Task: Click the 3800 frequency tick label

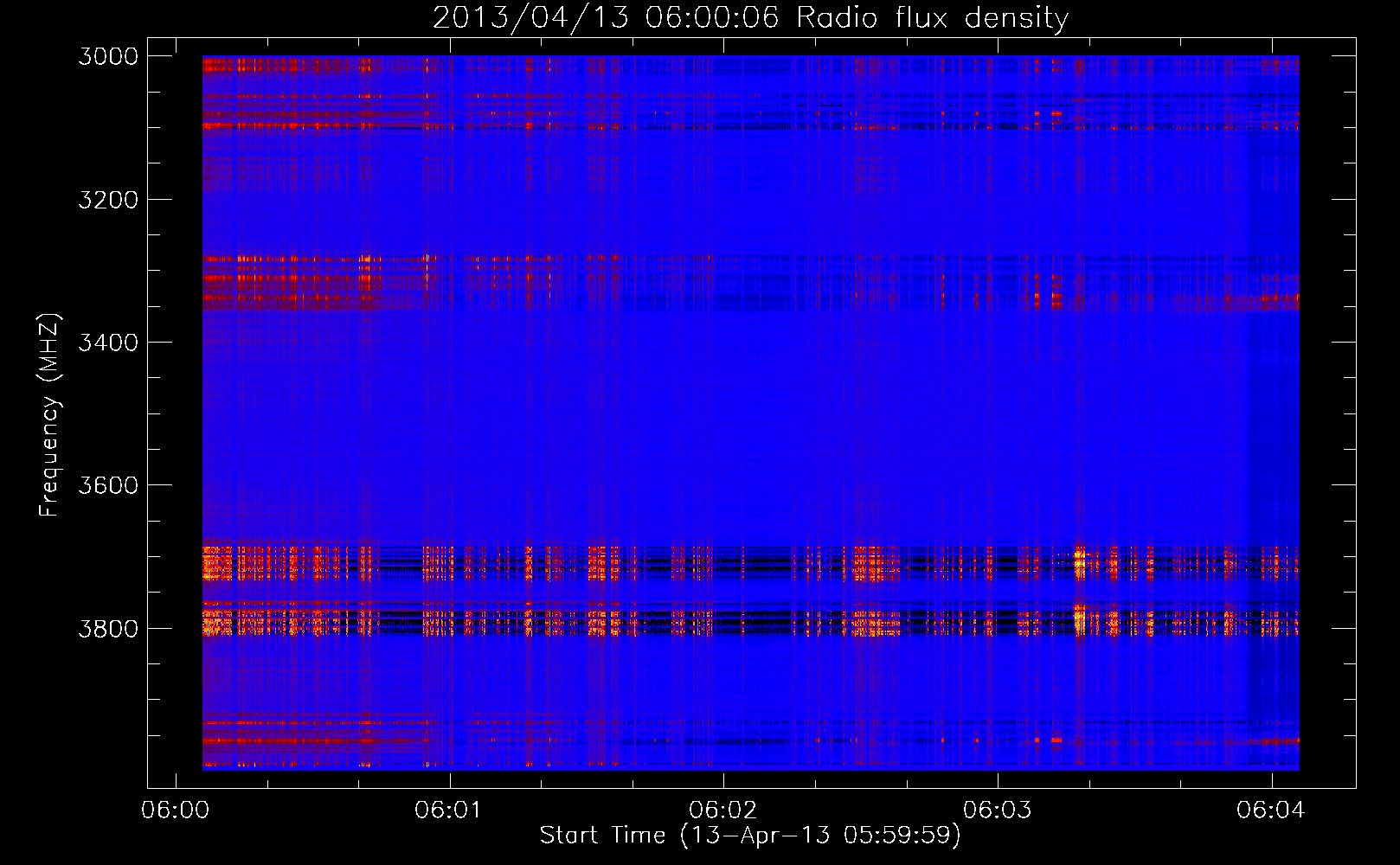Action: click(108, 628)
